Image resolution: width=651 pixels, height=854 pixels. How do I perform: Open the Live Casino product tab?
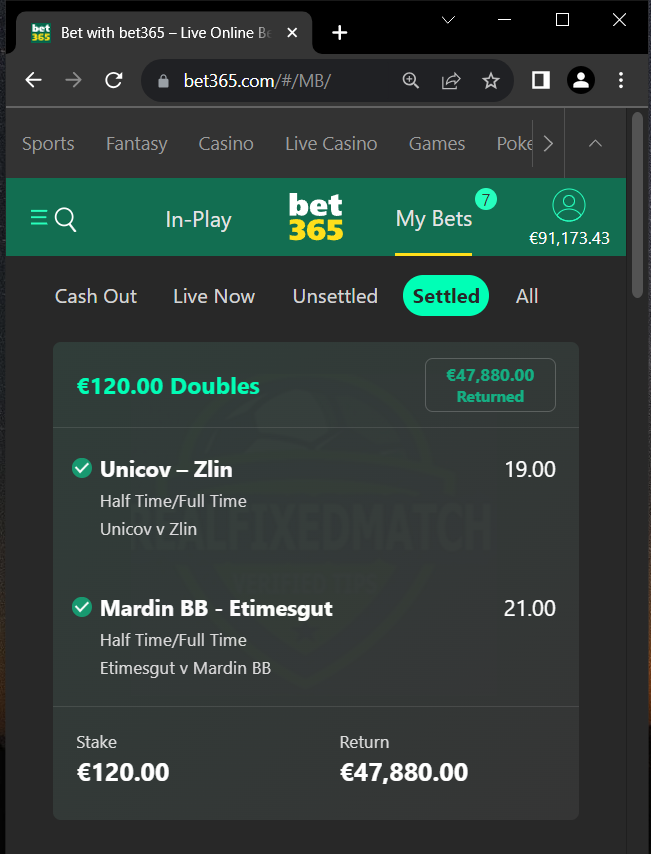click(331, 144)
